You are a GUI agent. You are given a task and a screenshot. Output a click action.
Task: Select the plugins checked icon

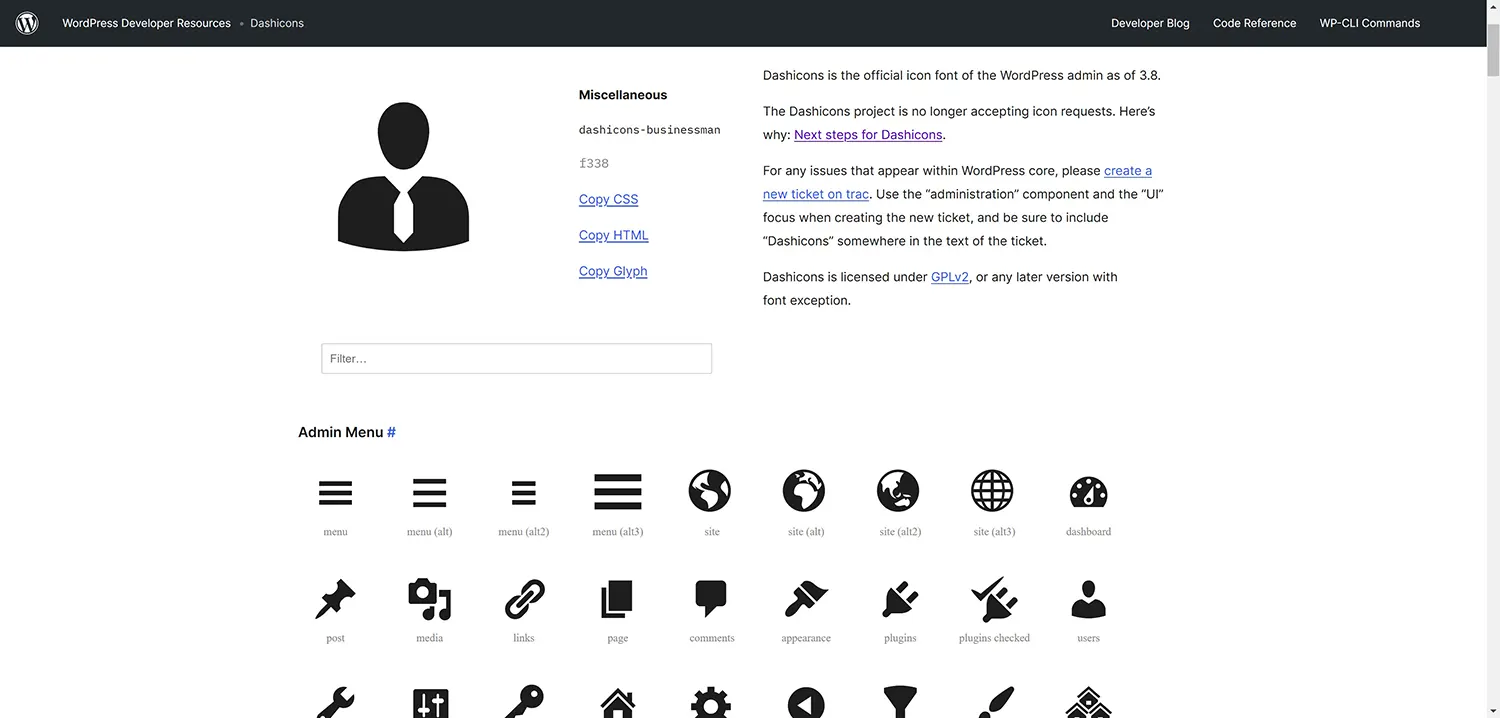[x=993, y=597]
